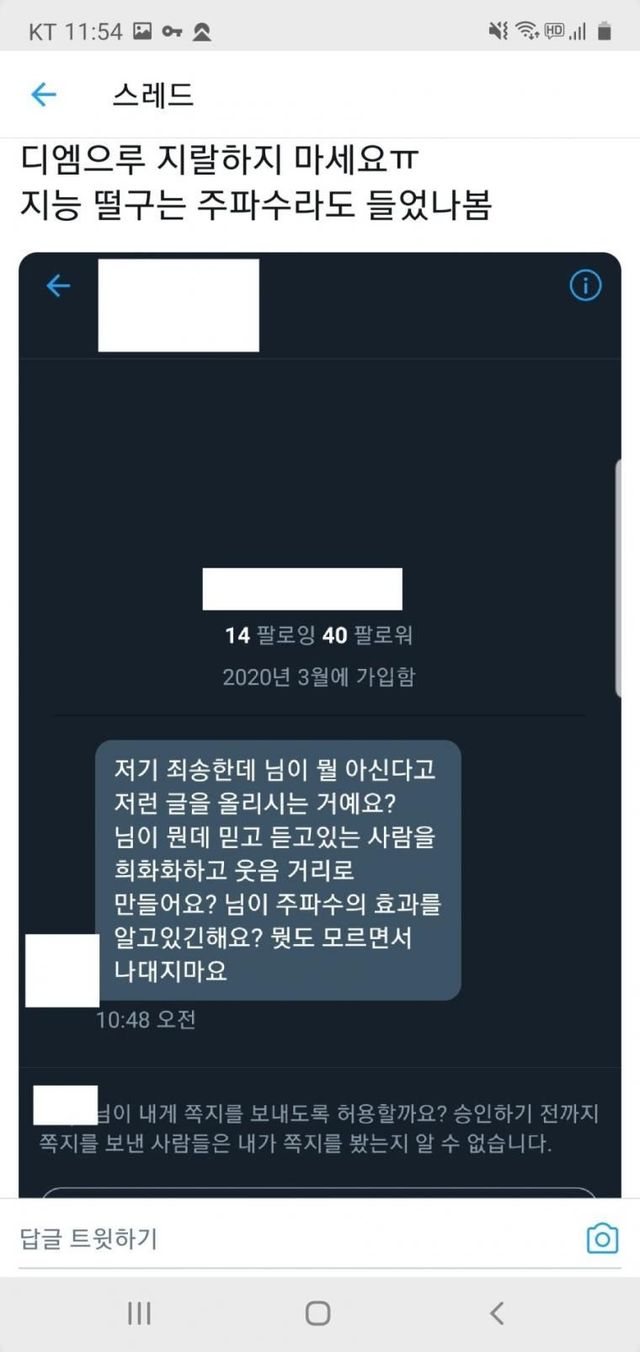Screen dimensions: 640x1352
Task: Tap the key VPN icon in status bar
Action: coord(172,32)
